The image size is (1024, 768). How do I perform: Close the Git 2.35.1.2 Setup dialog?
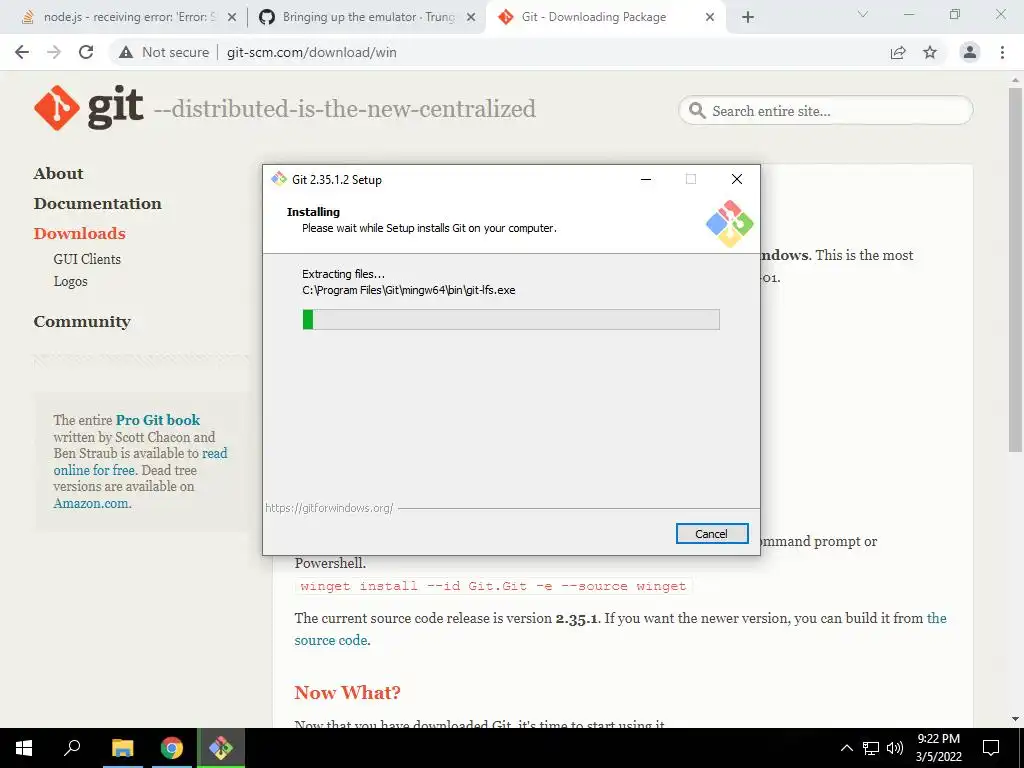pos(737,179)
